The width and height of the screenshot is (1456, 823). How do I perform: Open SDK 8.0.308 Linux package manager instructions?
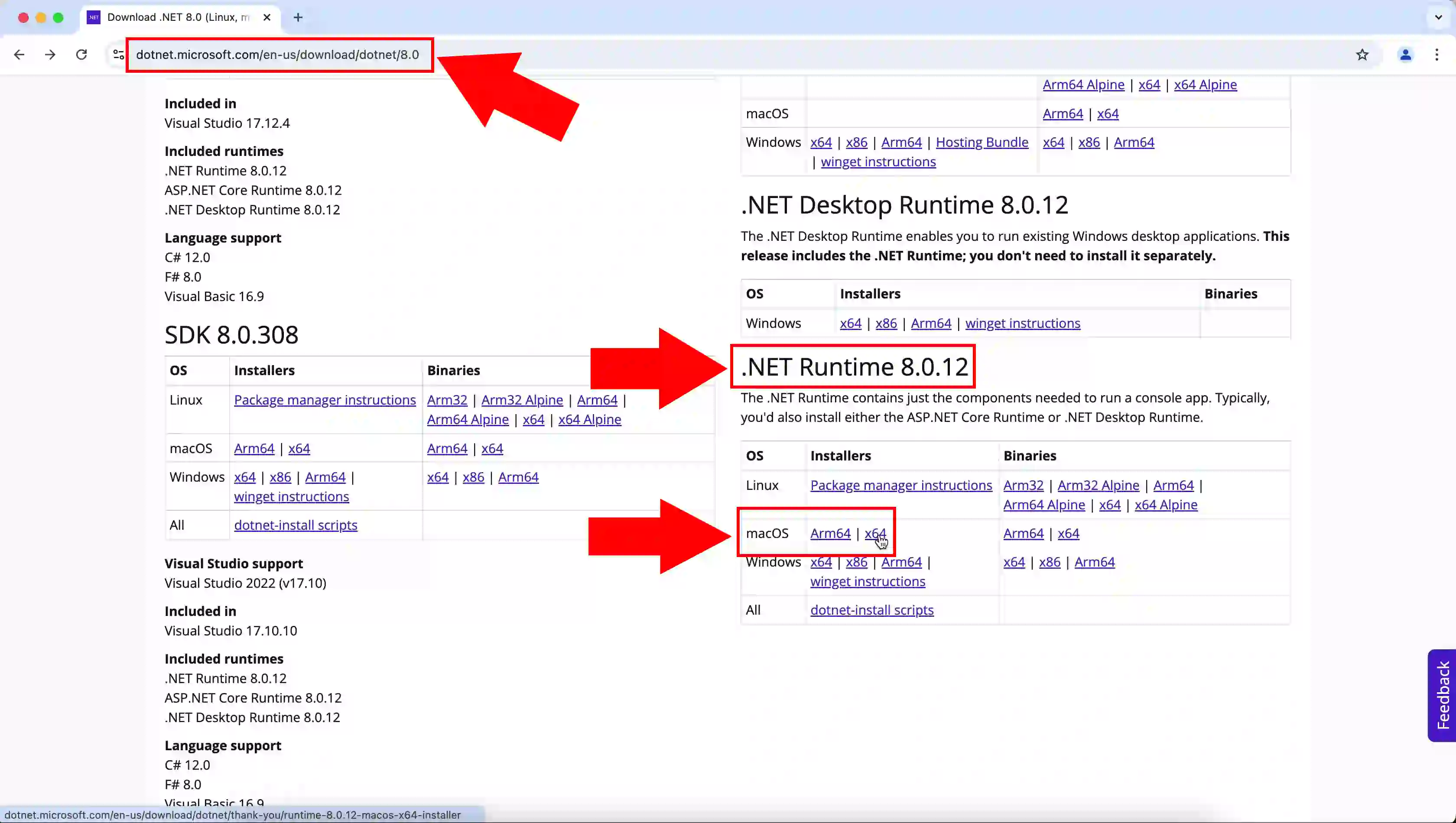coord(325,400)
